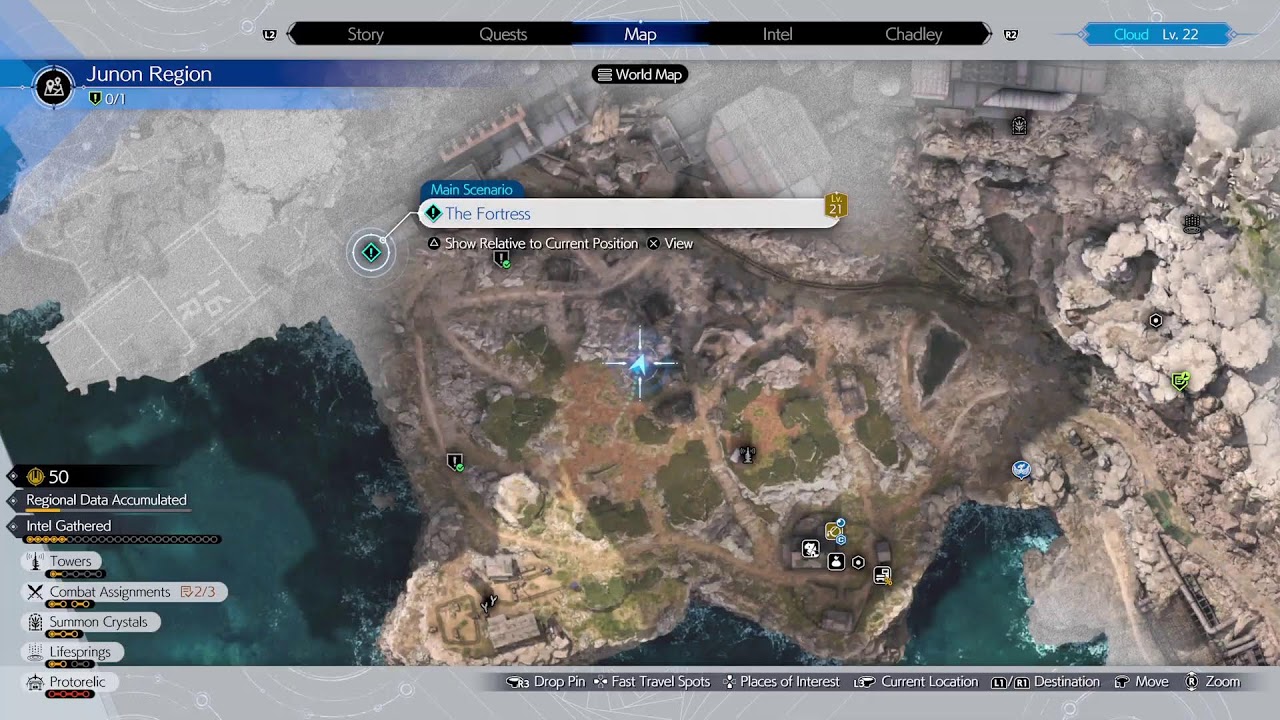Click Cloud's blue position cursor on the map
This screenshot has width=1280, height=720.
pos(640,365)
